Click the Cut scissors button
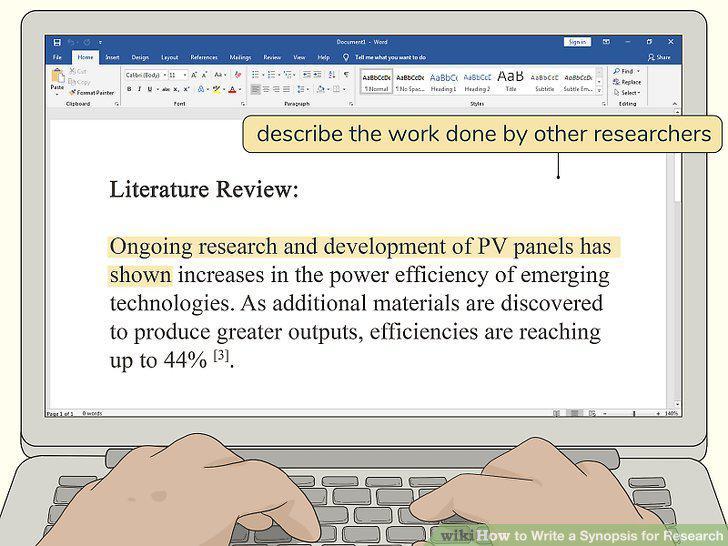This screenshot has width=728, height=546. pos(78,71)
